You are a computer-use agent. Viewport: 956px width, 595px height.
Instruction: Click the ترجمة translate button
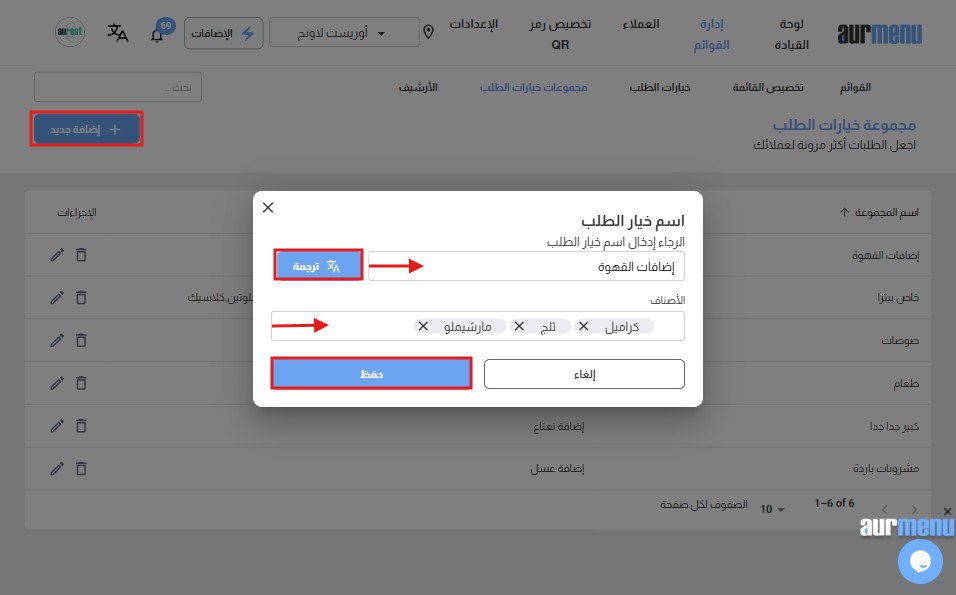tap(318, 266)
